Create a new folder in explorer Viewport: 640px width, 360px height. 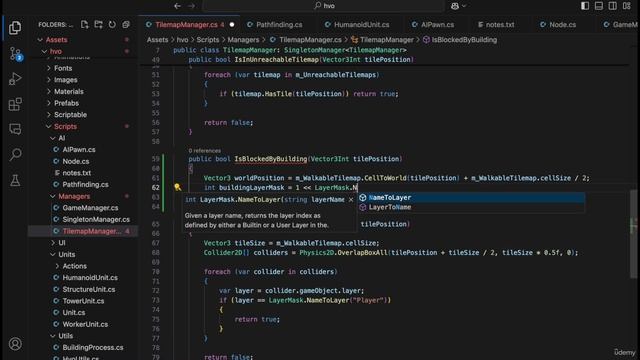[98, 25]
